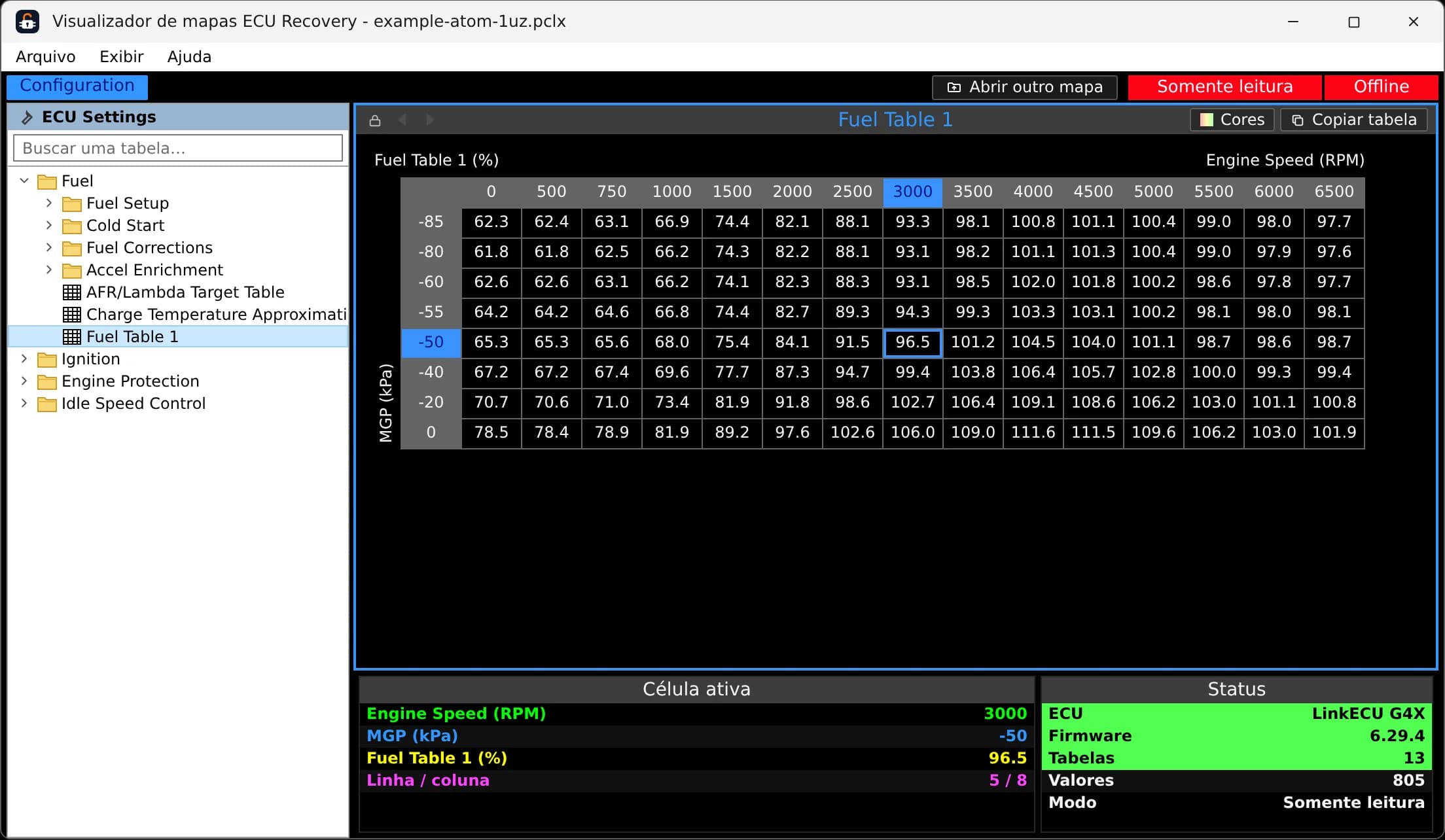This screenshot has width=1445, height=840.
Task: Collapse the Fuel folder
Action: (24, 181)
